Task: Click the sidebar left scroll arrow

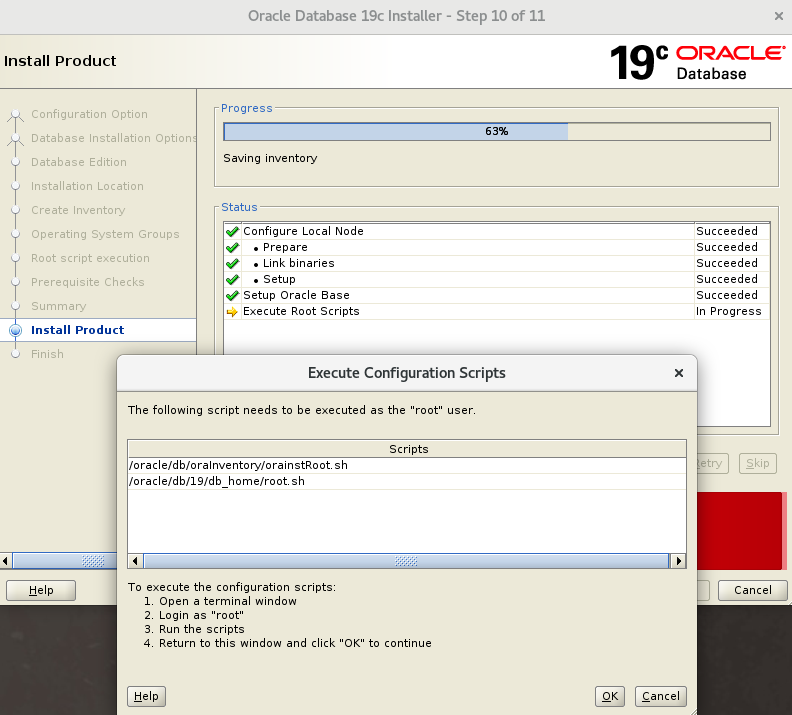Action: [5, 560]
